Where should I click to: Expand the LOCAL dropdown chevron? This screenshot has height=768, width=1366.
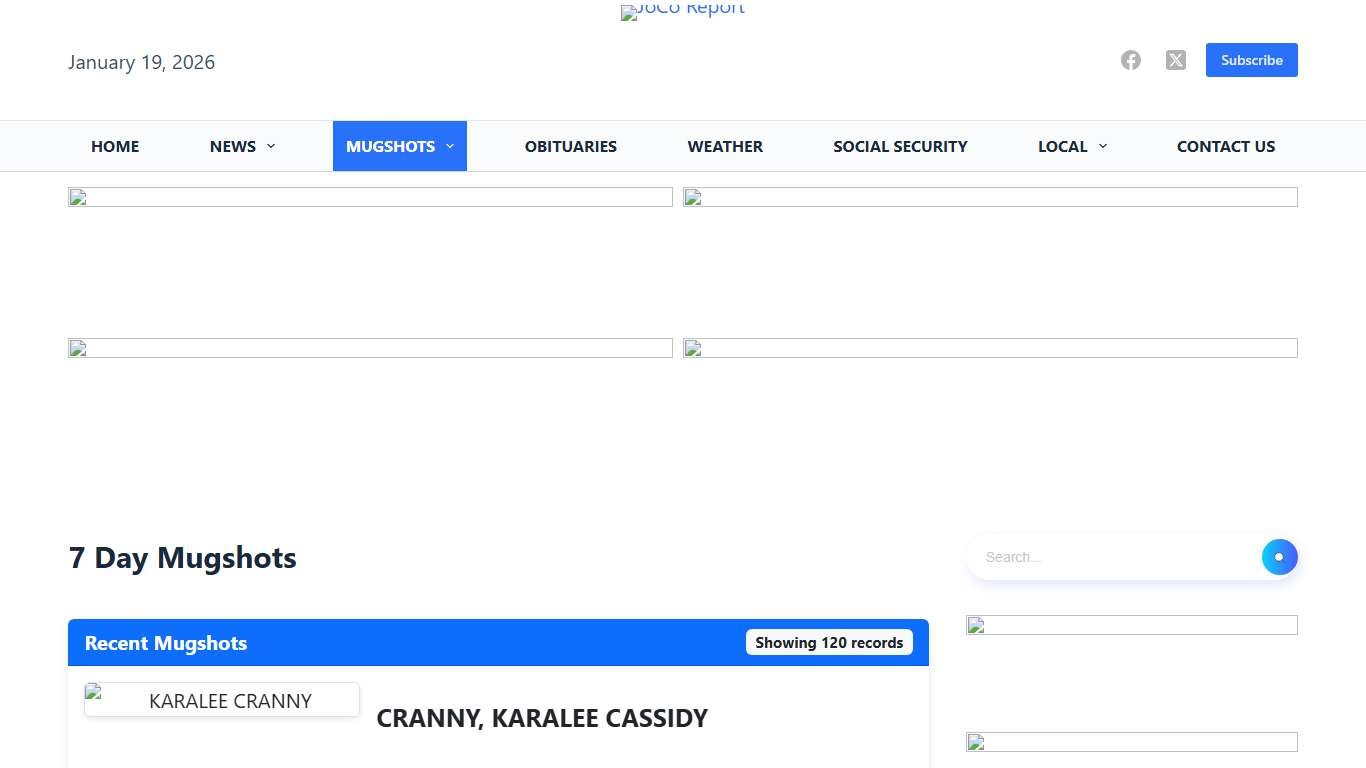tap(1103, 146)
